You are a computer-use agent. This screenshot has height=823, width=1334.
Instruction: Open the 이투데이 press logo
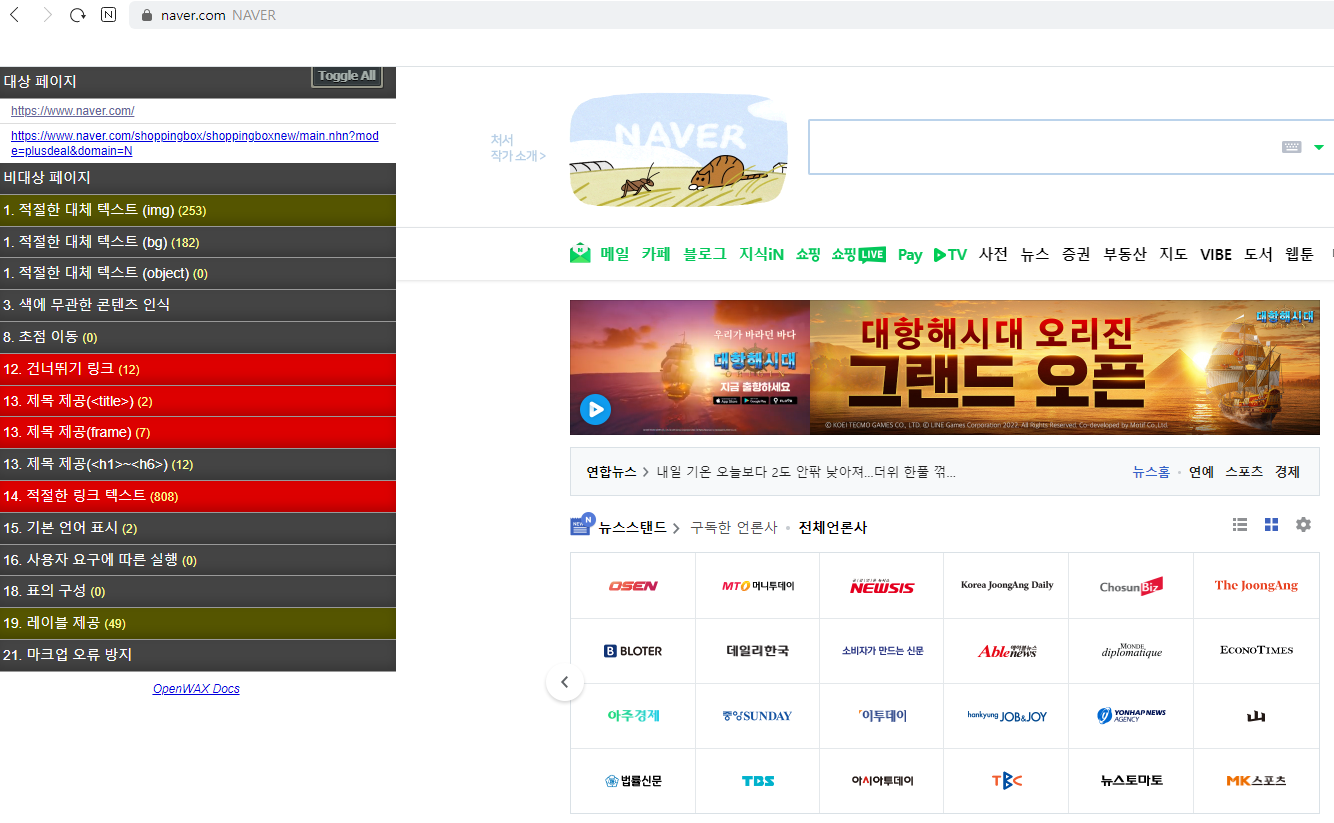coord(882,716)
